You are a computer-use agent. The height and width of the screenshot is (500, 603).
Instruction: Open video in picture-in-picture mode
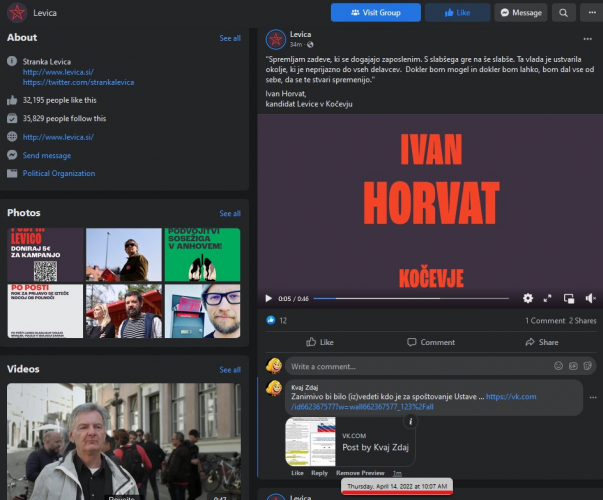tap(569, 298)
